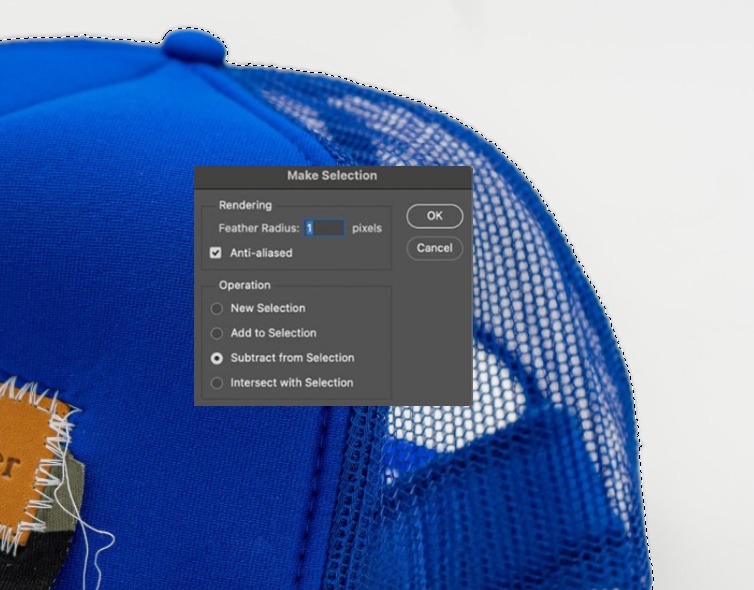Viewport: 754px width, 590px height.
Task: Click the pixels unit label
Action: click(x=366, y=228)
